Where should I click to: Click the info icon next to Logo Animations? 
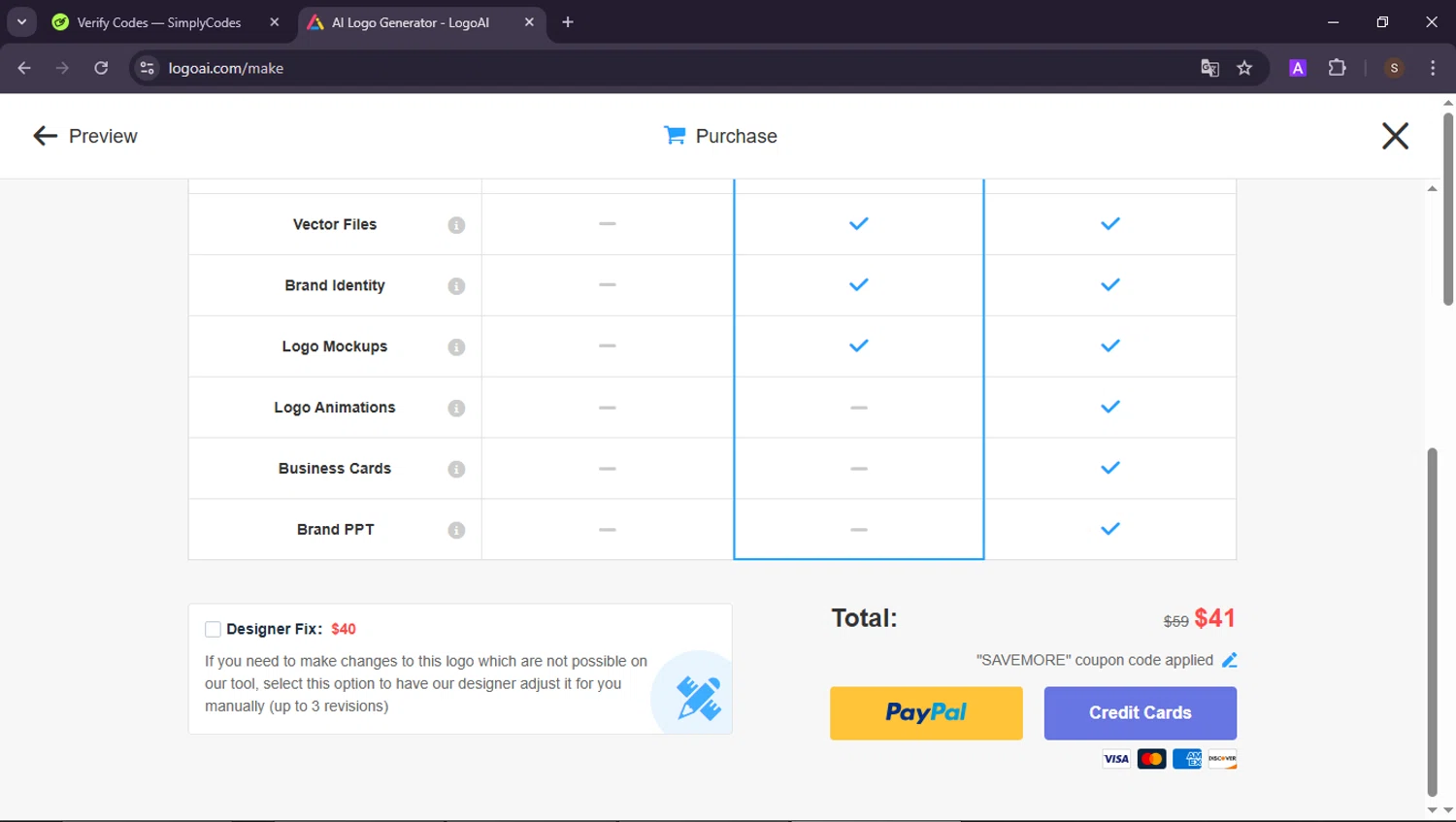click(x=456, y=409)
